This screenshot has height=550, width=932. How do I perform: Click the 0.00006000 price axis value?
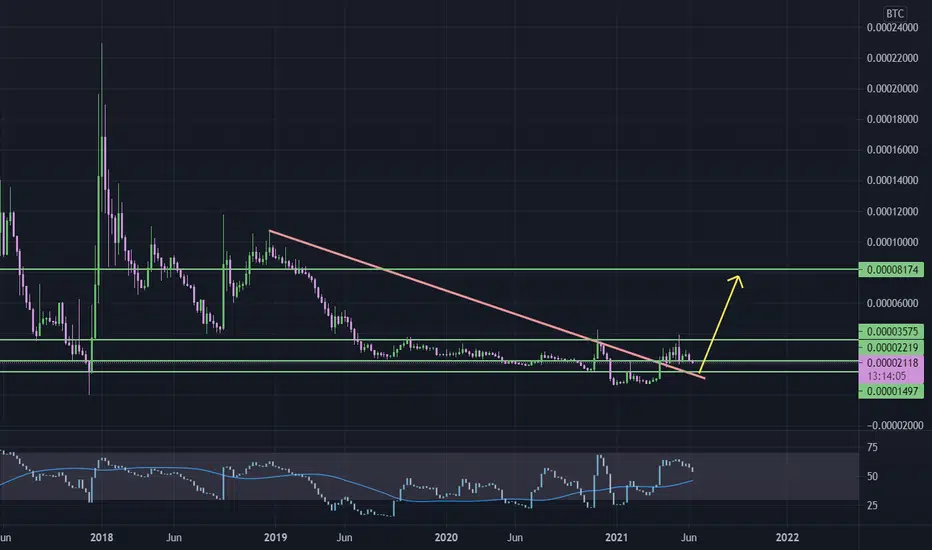pyautogui.click(x=892, y=303)
